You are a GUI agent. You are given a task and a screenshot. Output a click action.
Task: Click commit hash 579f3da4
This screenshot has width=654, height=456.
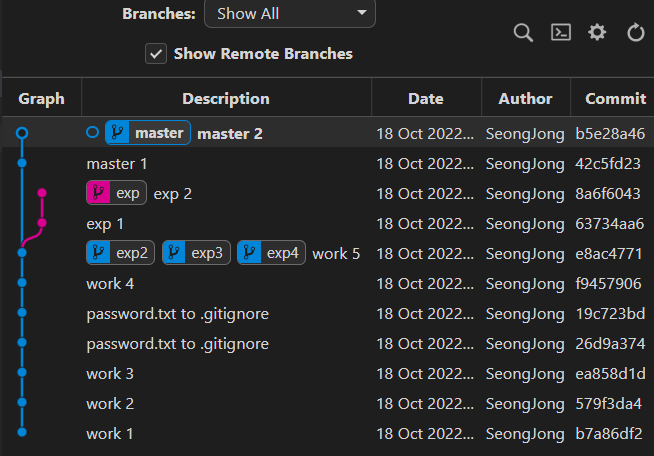tap(608, 404)
